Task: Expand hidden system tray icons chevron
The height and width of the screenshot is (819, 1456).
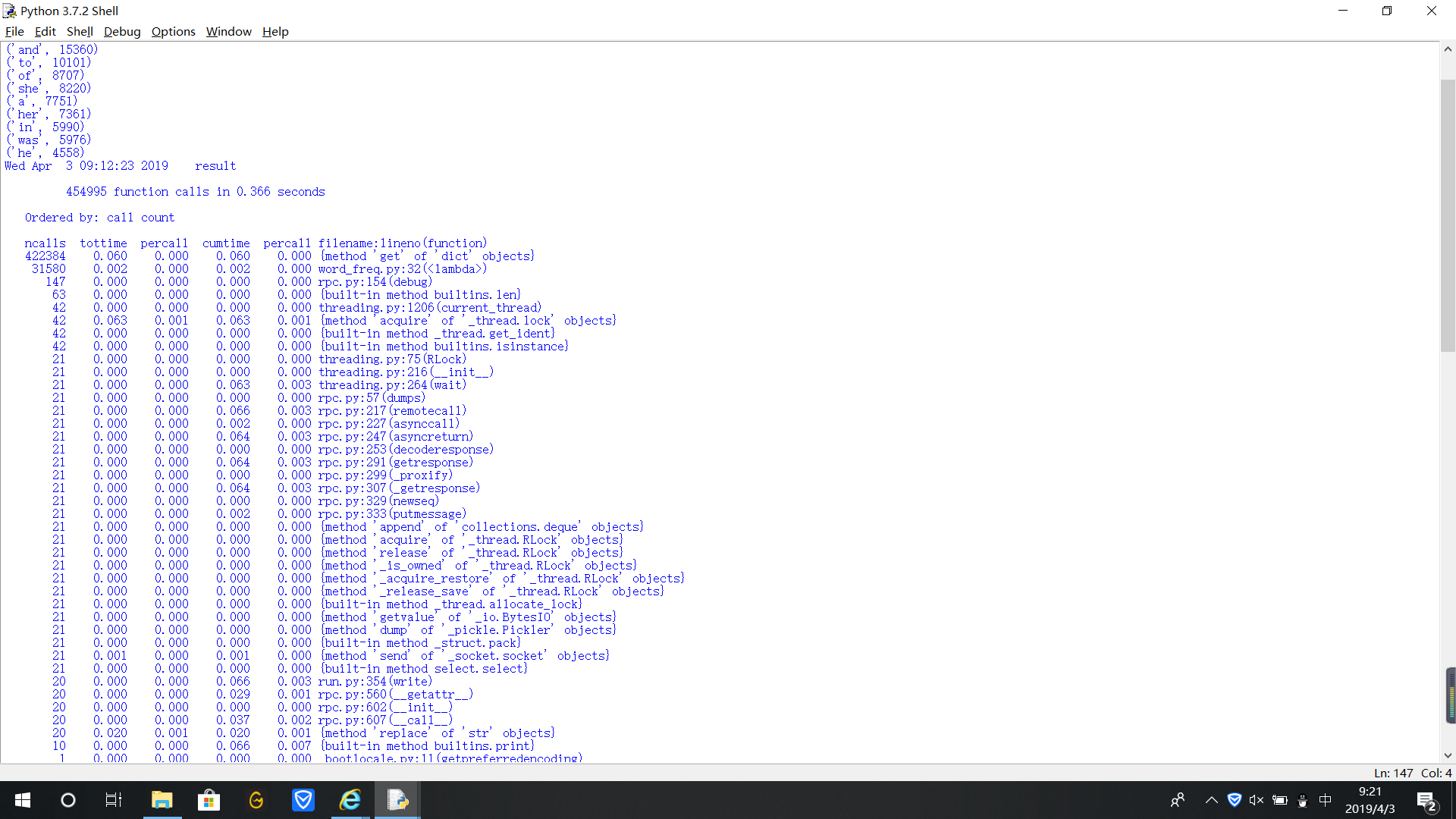Action: click(x=1211, y=800)
